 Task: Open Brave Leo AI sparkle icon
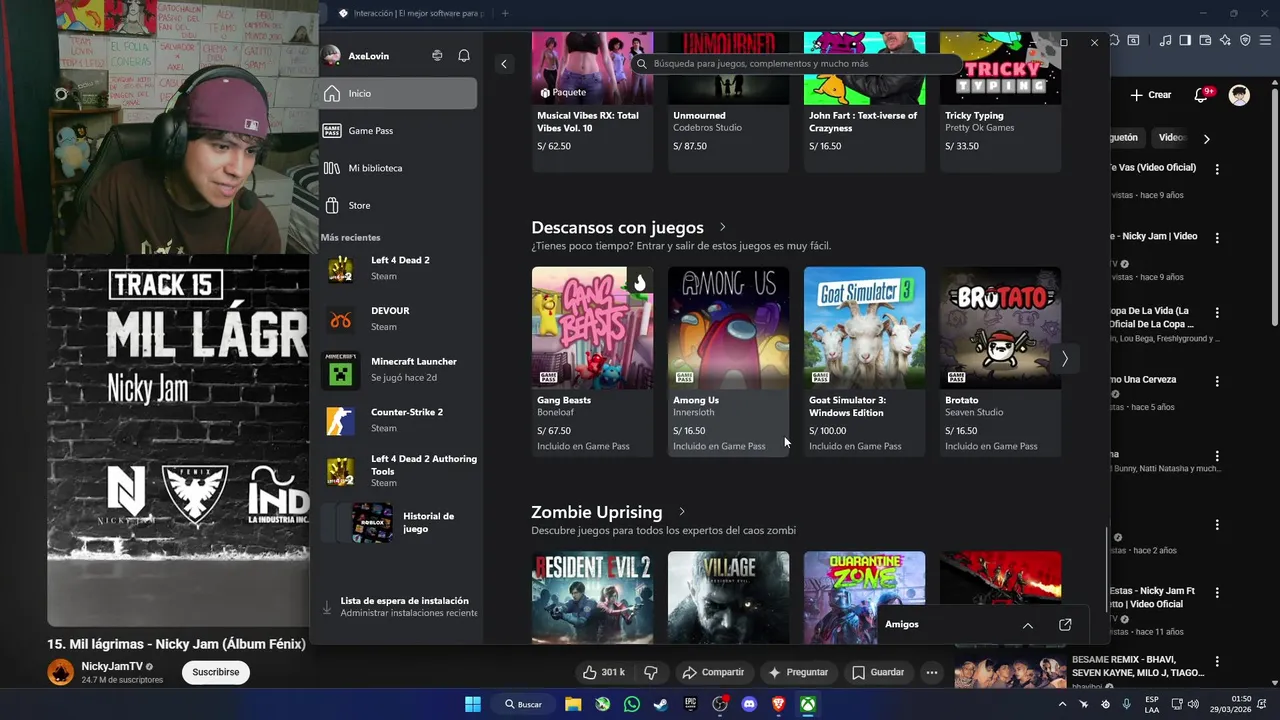click(1225, 41)
